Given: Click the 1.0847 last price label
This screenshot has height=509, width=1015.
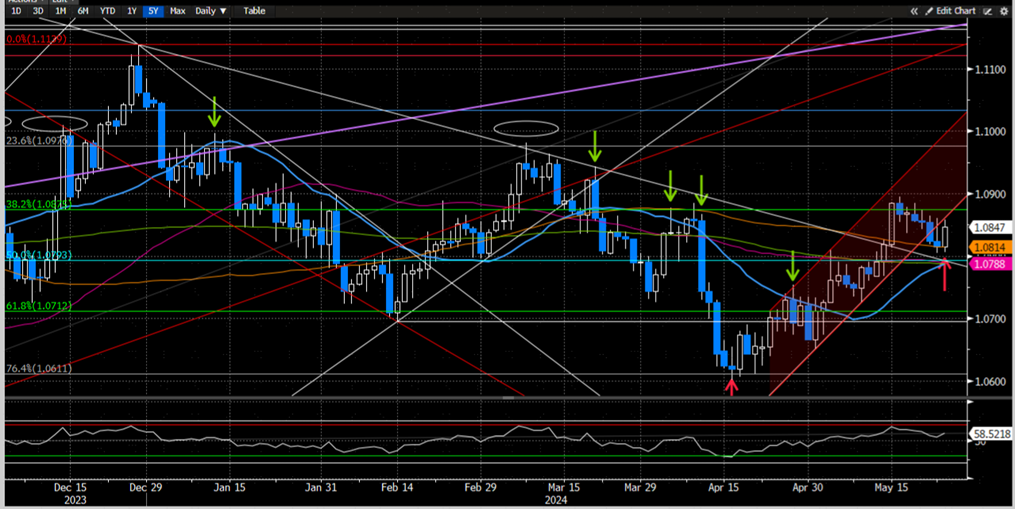Looking at the screenshot, I should click(990, 228).
